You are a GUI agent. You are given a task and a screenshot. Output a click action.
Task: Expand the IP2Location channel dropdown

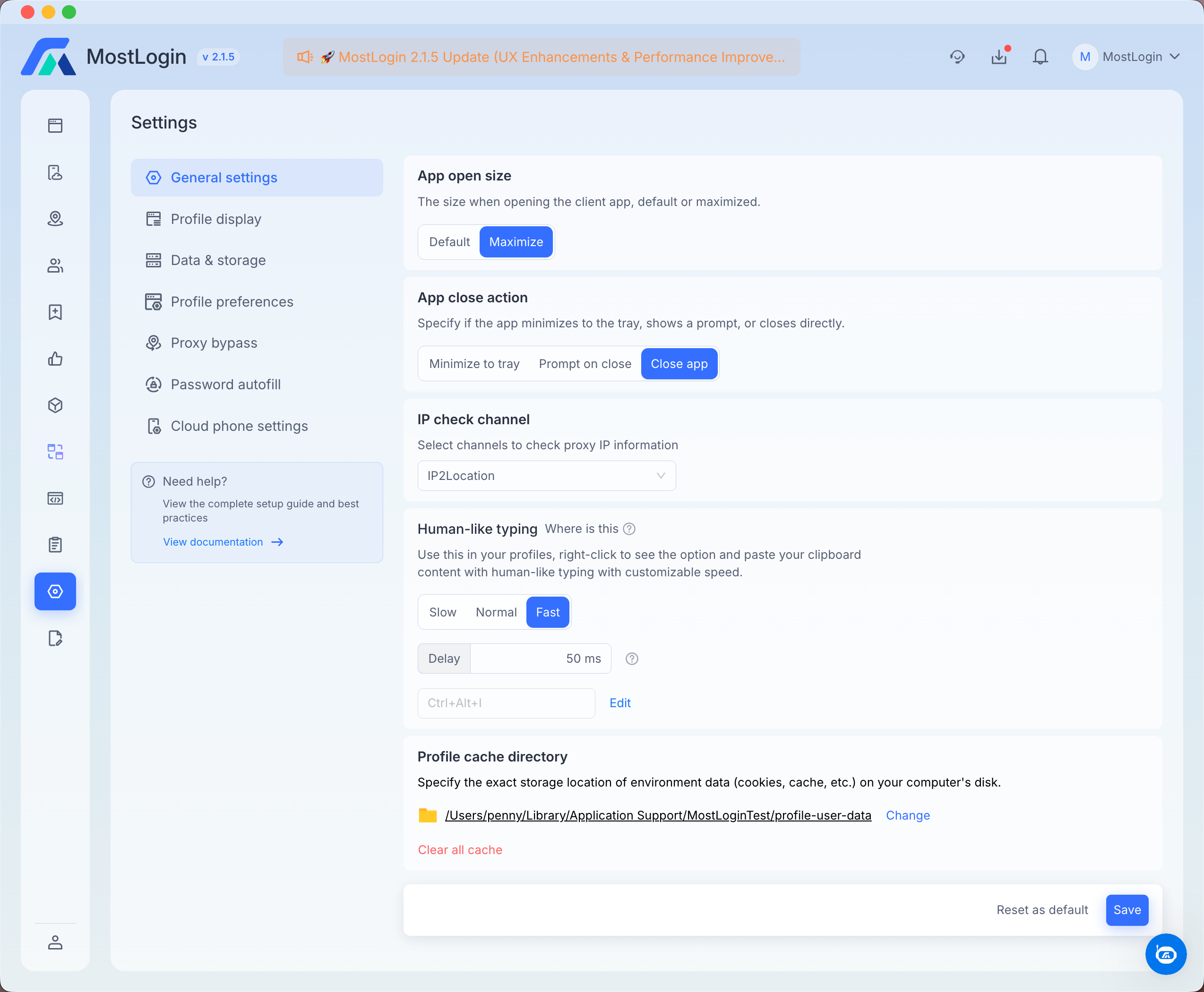click(547, 476)
